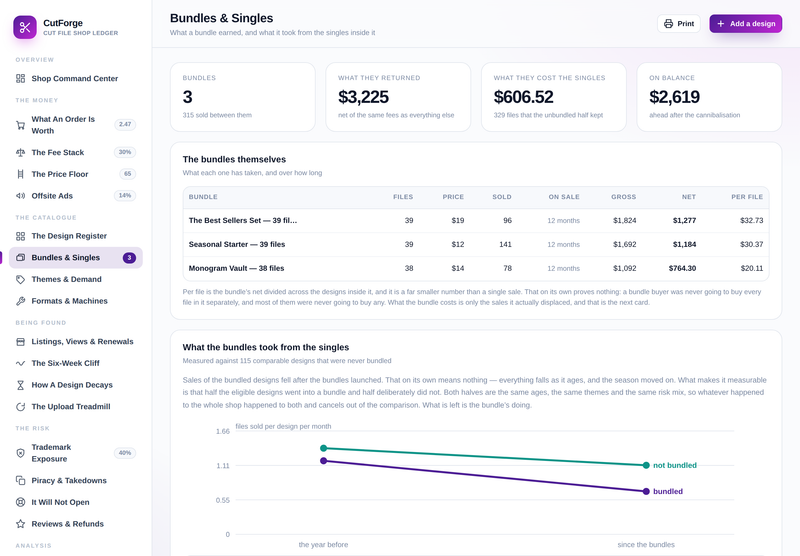Click the refresh icon beside The Upload Treadmill
The height and width of the screenshot is (556, 800).
pos(20,407)
